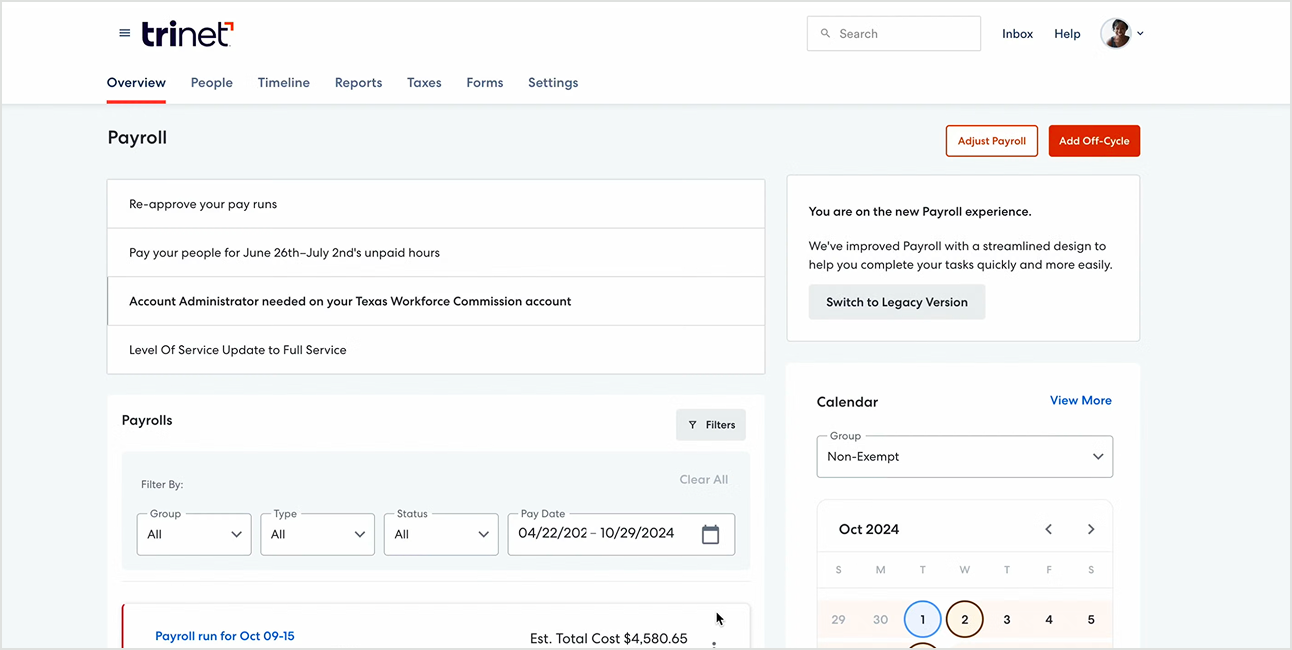
Task: Click the Adjust Payroll button
Action: [x=992, y=141]
